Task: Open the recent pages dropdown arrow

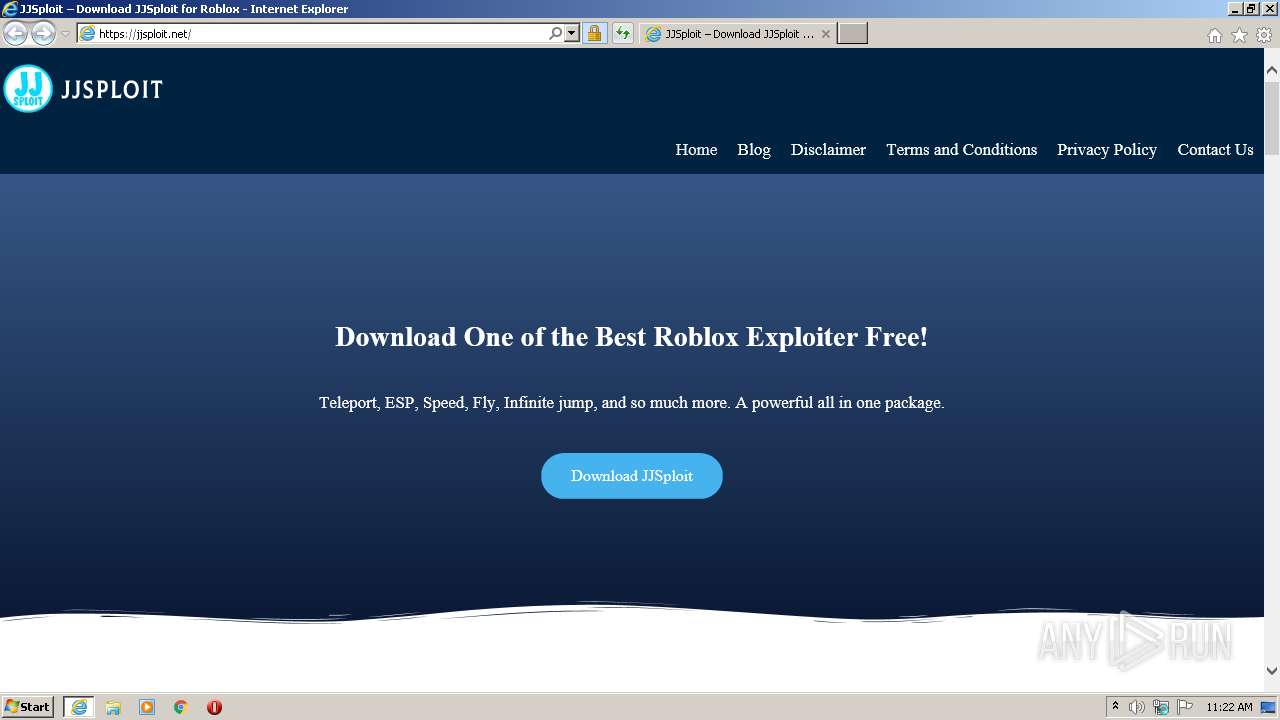Action: pos(65,34)
